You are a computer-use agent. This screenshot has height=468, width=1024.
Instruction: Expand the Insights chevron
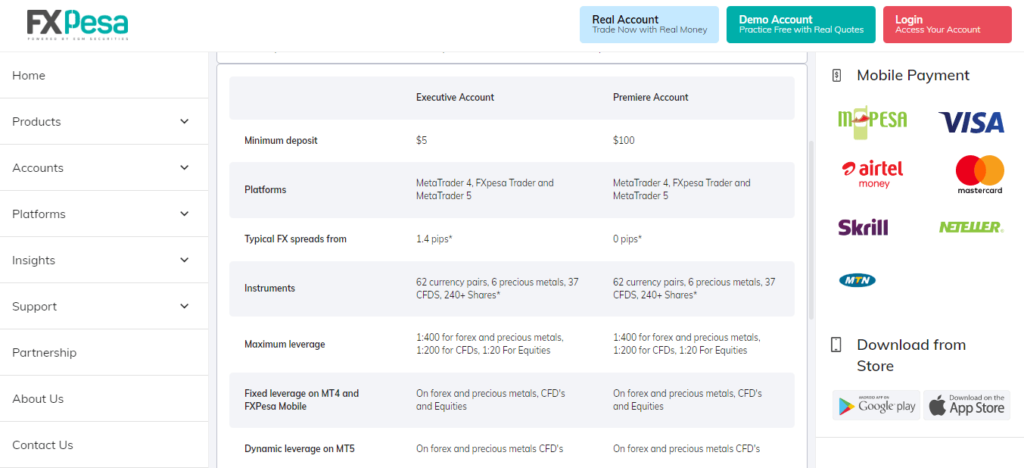184,260
